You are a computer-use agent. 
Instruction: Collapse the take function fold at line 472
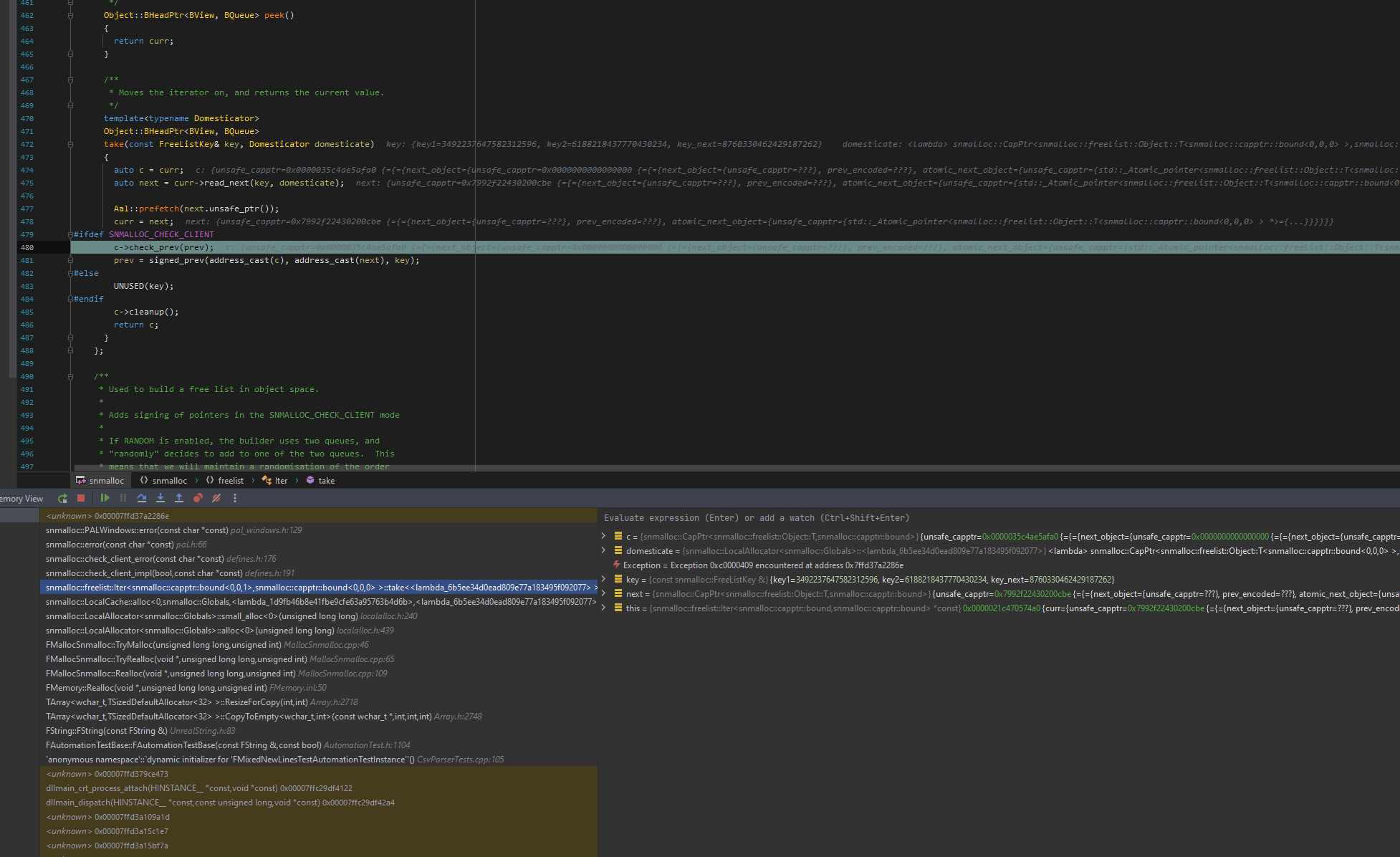[x=70, y=144]
